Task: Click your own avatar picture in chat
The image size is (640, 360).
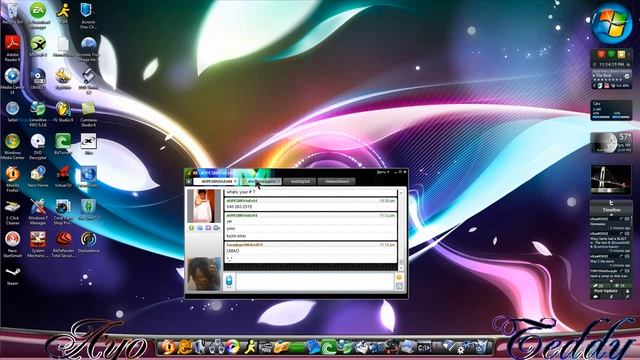Action: [x=204, y=273]
